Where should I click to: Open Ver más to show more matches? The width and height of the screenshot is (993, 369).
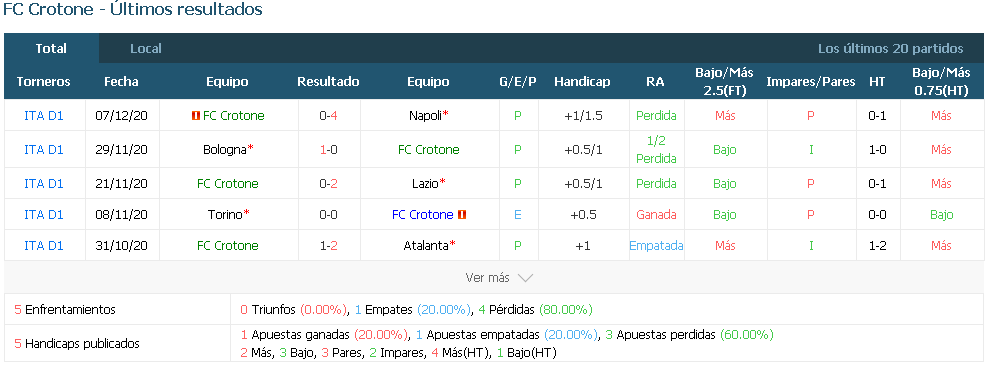tap(499, 278)
